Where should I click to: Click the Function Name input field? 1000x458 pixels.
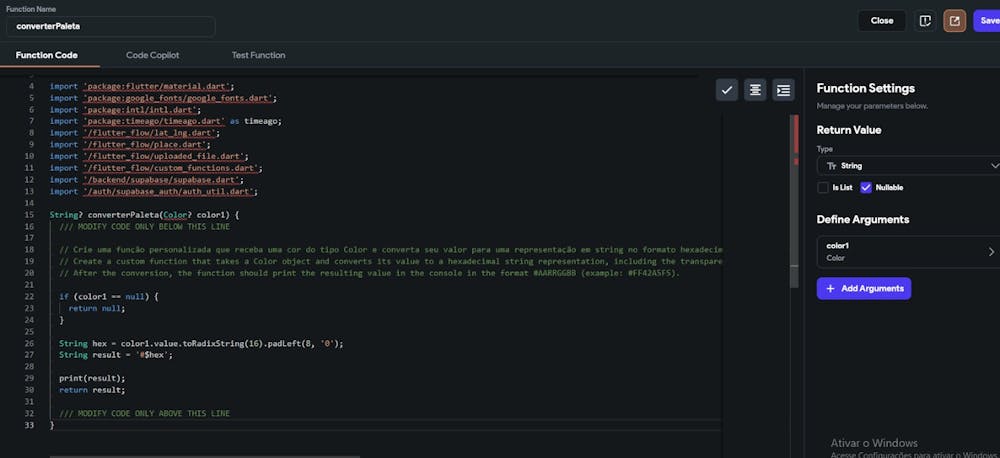(110, 26)
